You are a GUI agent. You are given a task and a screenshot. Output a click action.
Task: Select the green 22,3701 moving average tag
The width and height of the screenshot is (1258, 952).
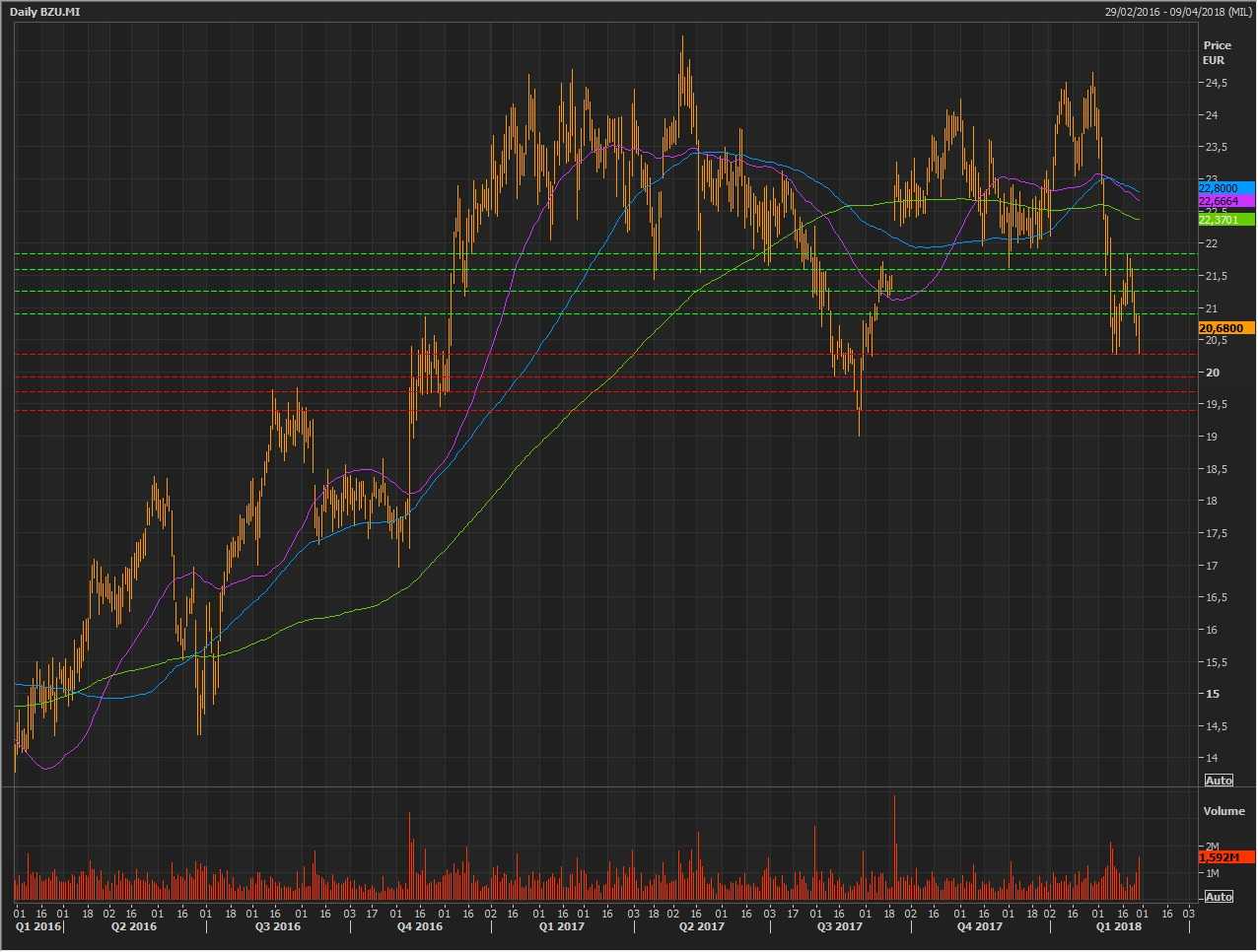click(x=1225, y=220)
